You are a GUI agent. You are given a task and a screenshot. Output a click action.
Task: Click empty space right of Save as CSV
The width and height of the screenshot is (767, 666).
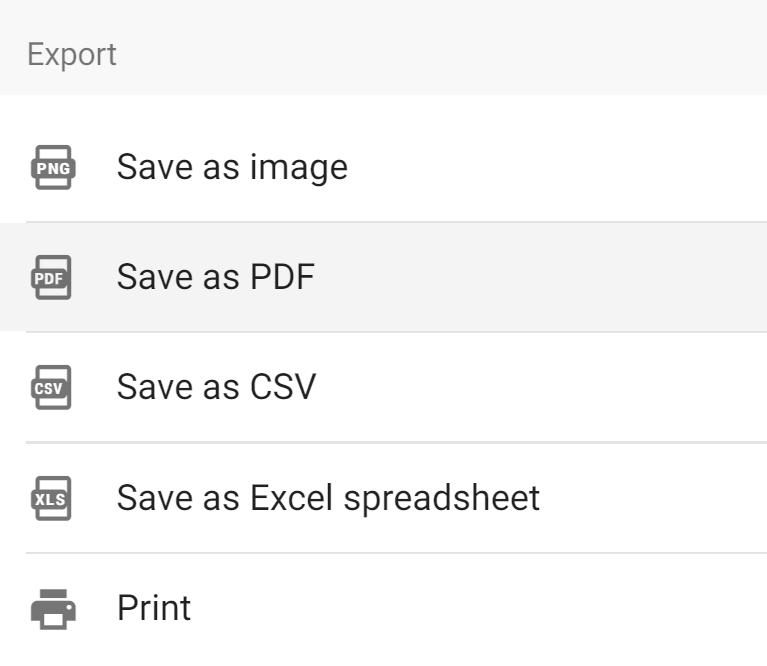[x=538, y=387]
